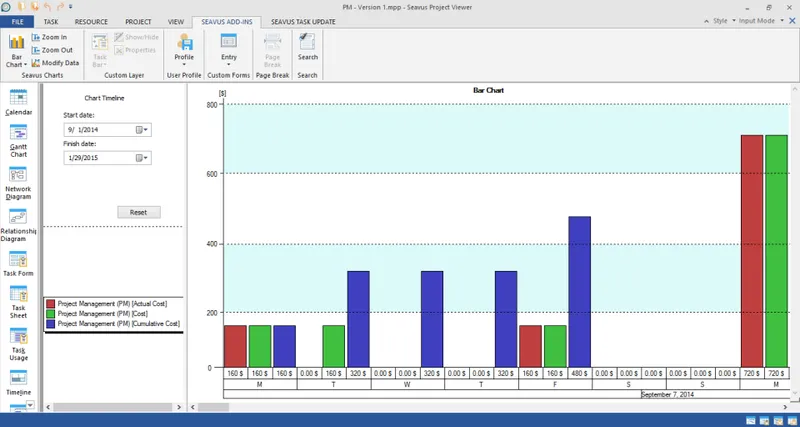Click the tall blue 480 $ Friday bar

click(580, 292)
